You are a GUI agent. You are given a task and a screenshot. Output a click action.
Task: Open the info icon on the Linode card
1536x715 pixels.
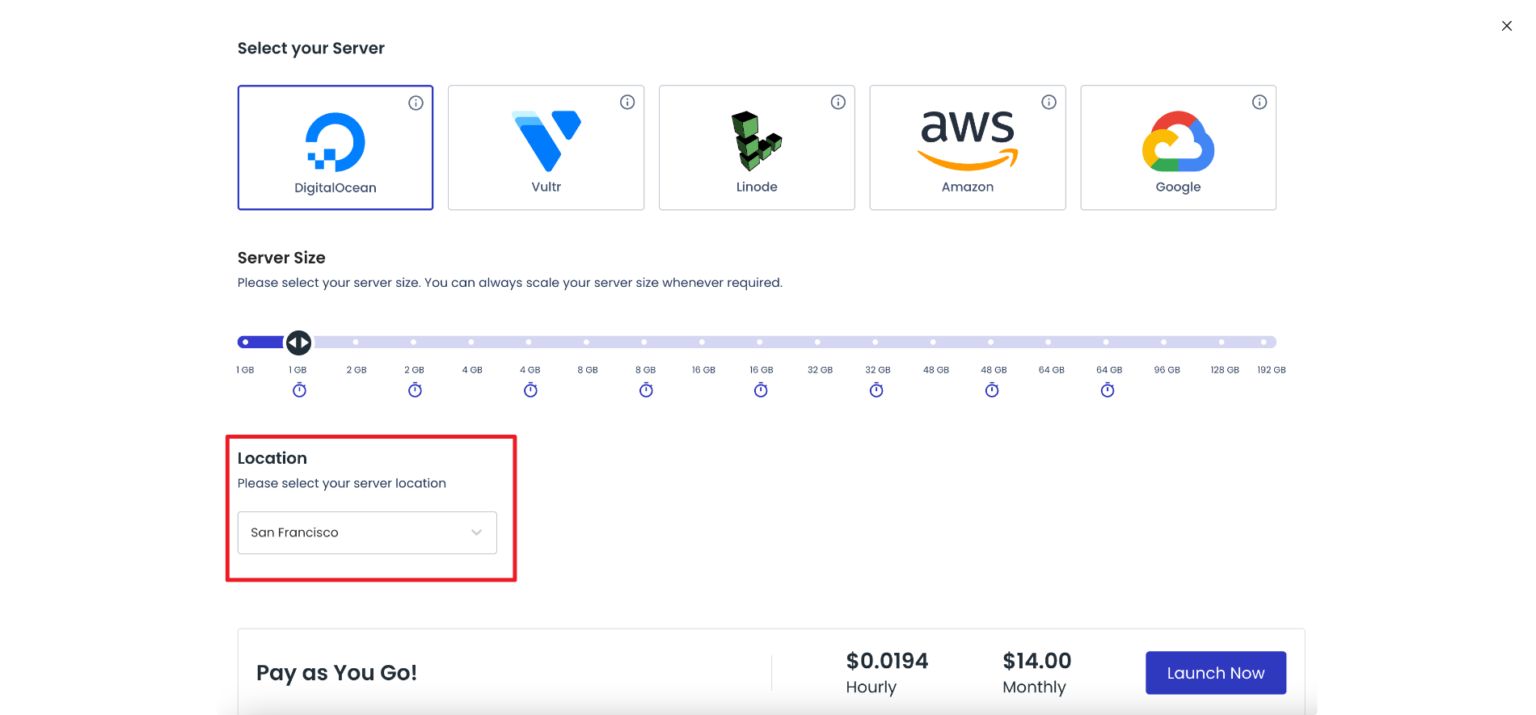tap(838, 102)
